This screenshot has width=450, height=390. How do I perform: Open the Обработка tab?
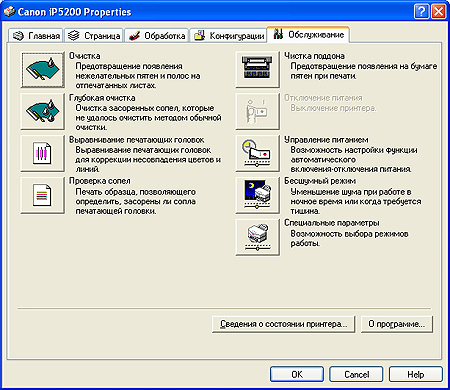(157, 36)
